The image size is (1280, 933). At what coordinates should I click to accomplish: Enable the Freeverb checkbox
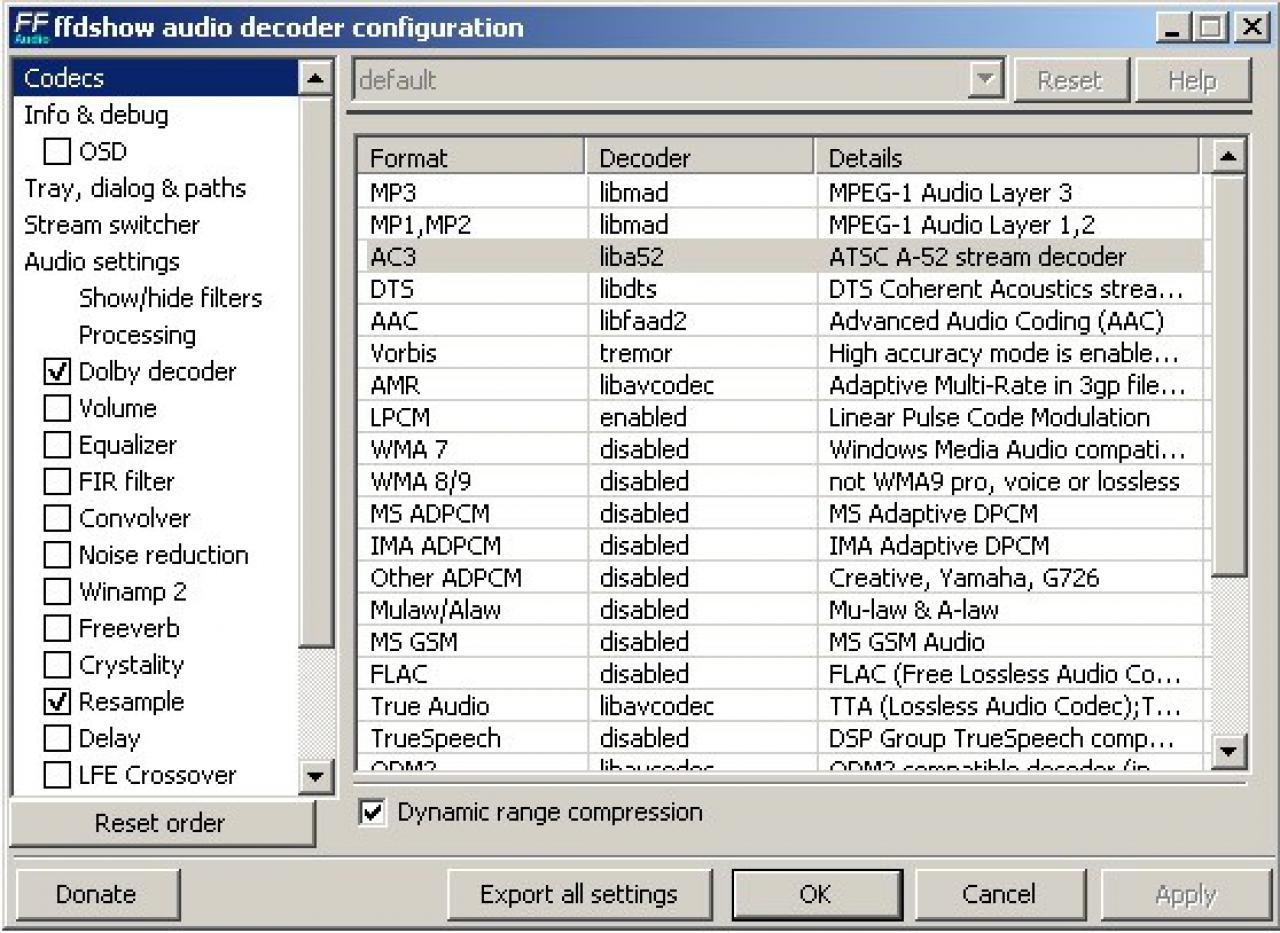(x=58, y=628)
